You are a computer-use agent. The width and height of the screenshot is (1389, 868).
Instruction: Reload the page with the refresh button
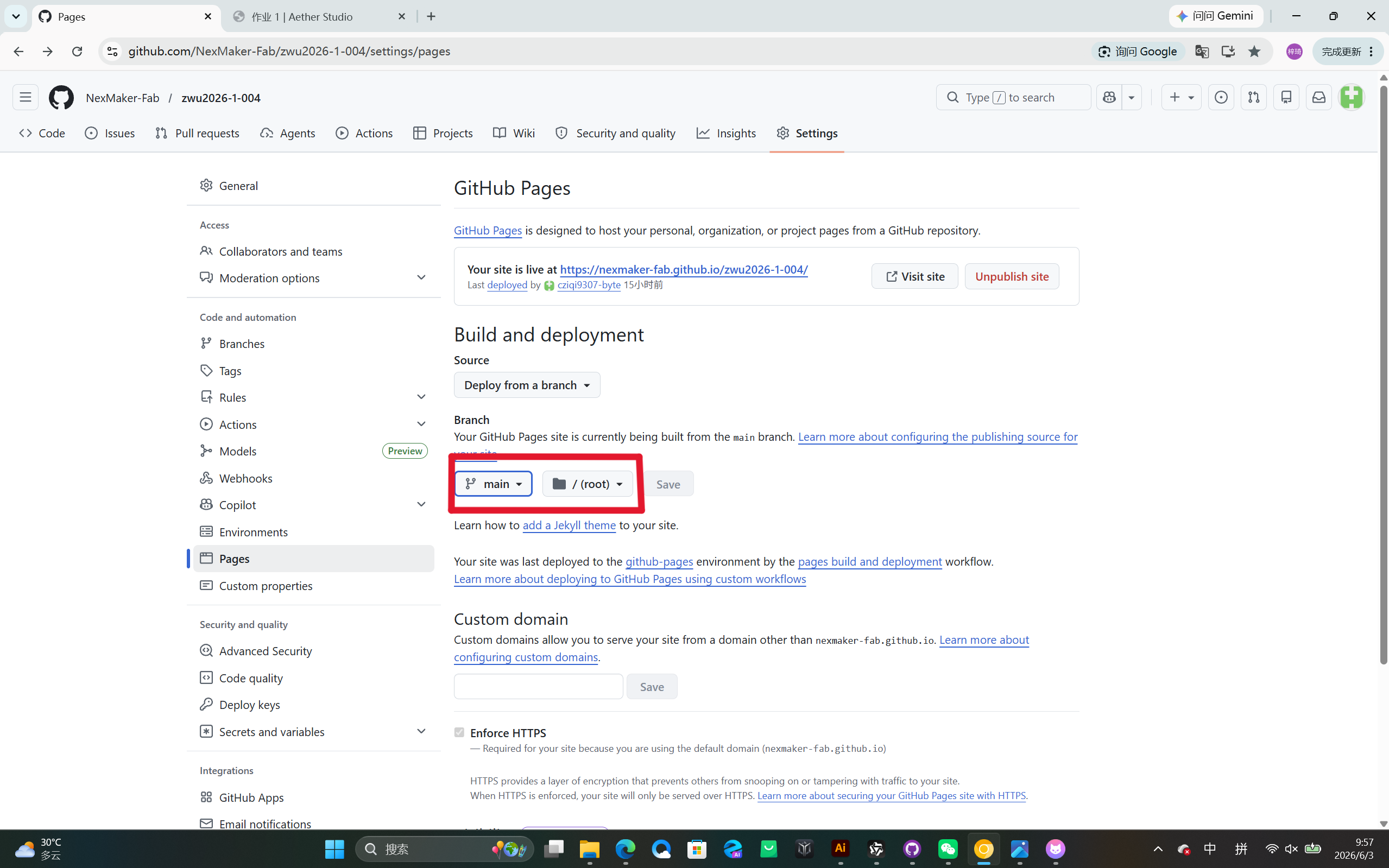77,51
